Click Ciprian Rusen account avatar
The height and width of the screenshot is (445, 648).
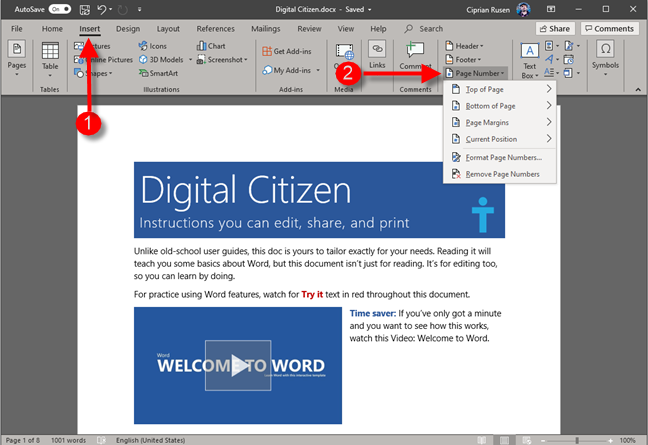click(523, 9)
